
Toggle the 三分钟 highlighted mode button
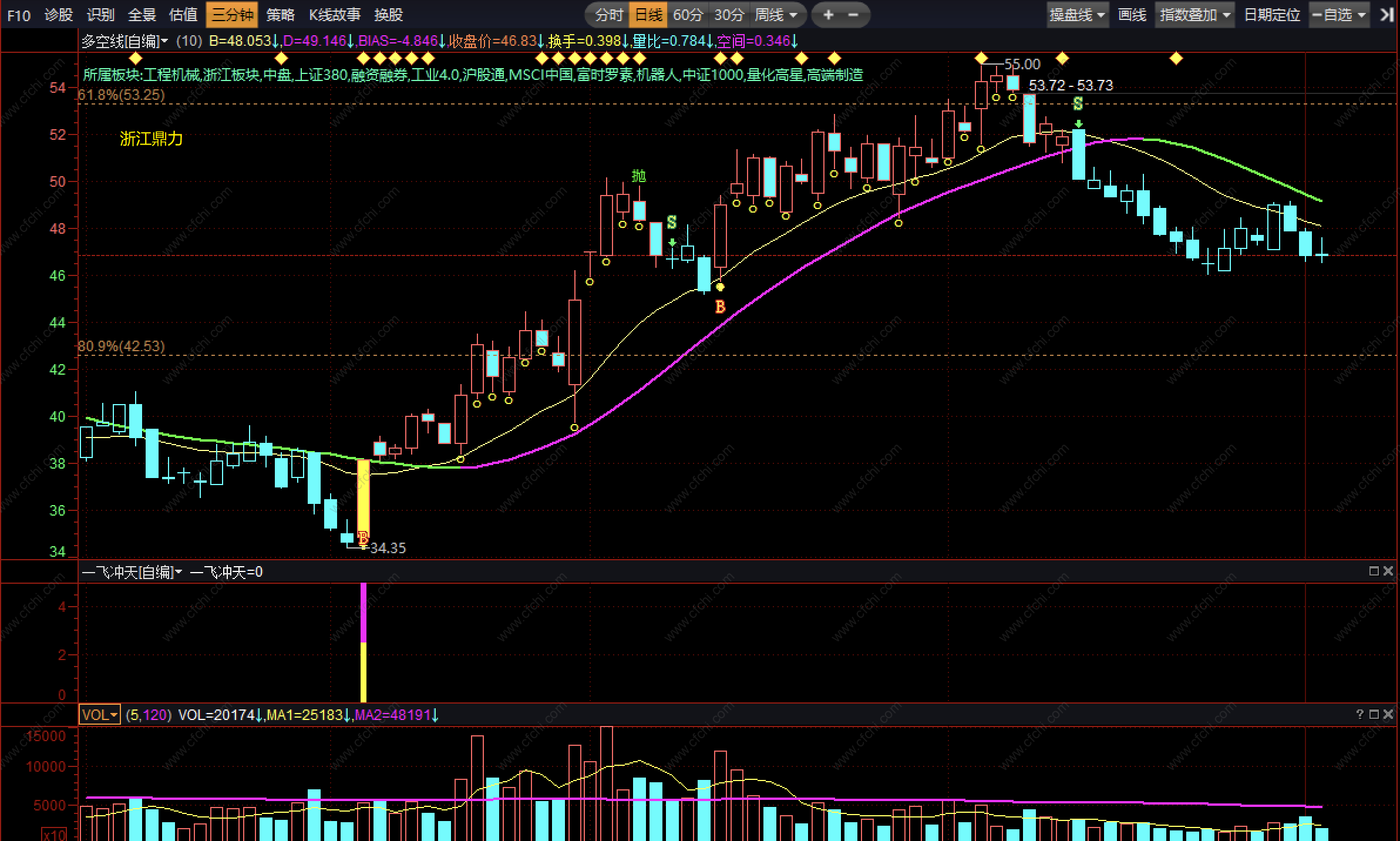click(232, 15)
